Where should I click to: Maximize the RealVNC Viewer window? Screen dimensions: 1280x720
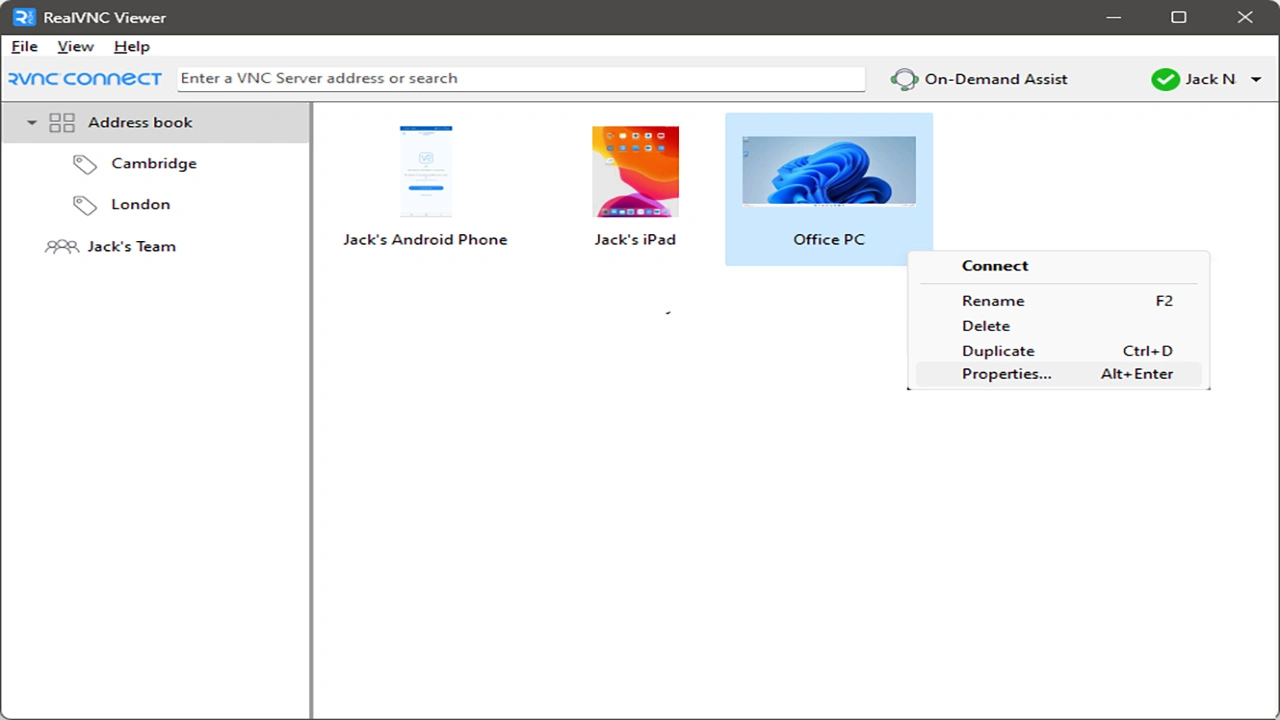click(1179, 17)
